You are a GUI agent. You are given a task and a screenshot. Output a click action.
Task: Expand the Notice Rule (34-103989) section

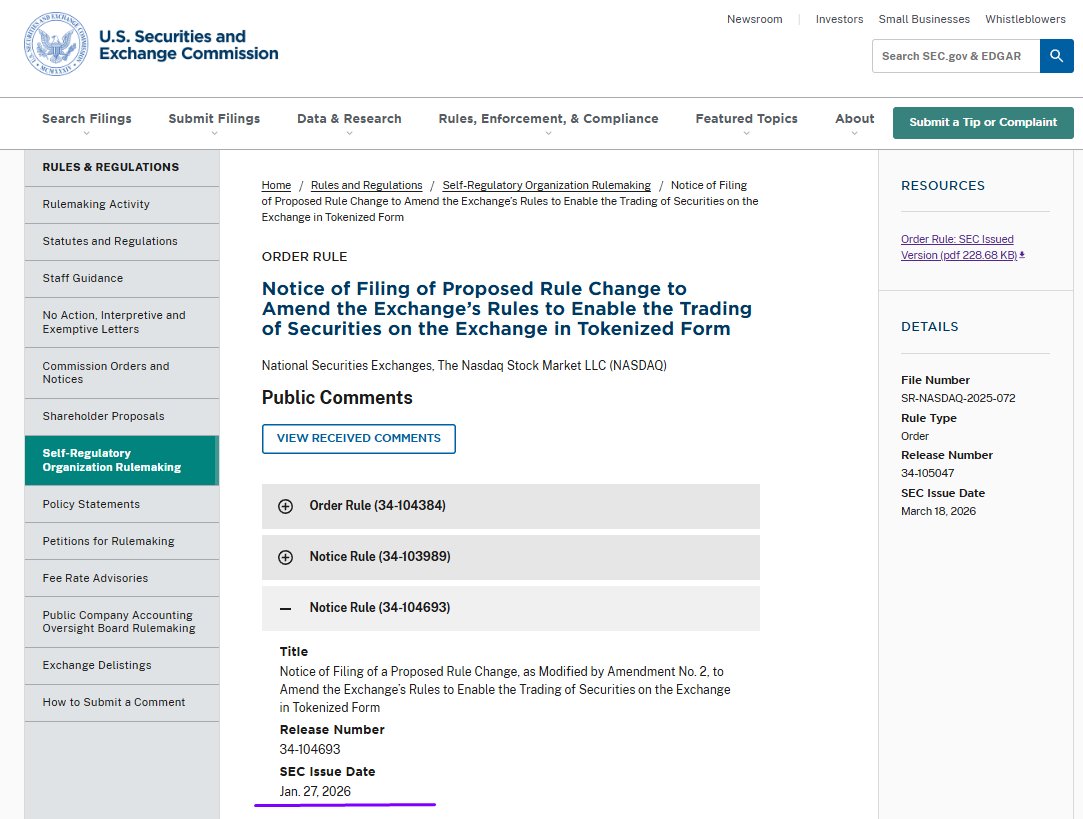tap(510, 557)
